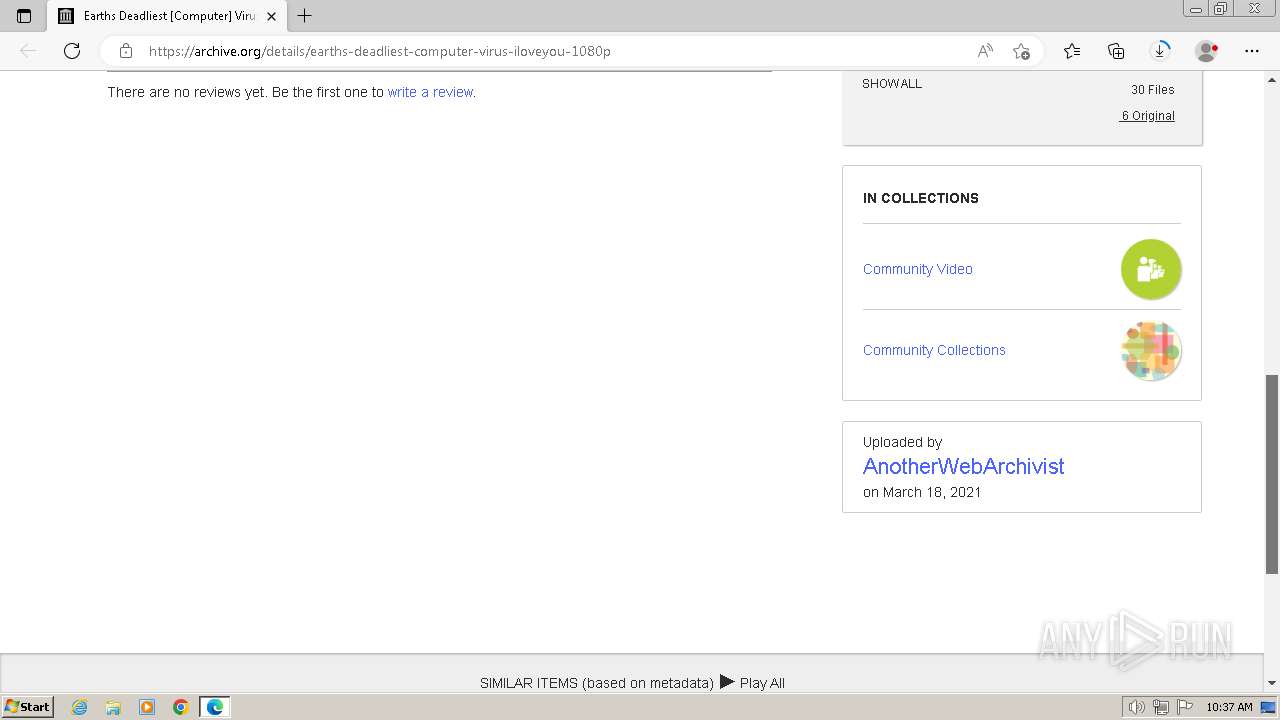Click the 10:37 AM clock
Image resolution: width=1280 pixels, height=720 pixels.
(x=1229, y=707)
